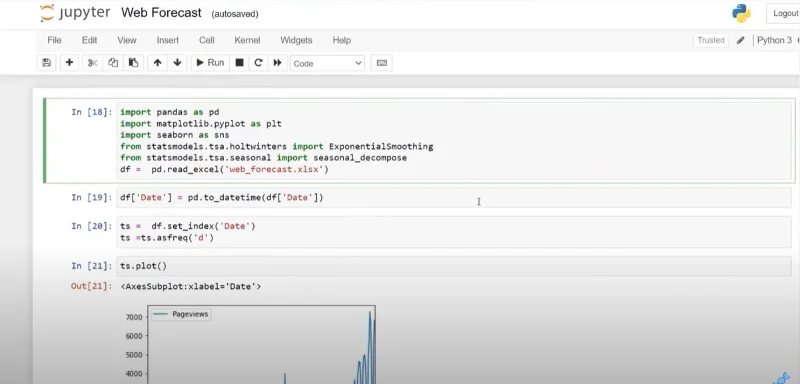Open the File menu
This screenshot has height=384, width=800.
[x=54, y=40]
